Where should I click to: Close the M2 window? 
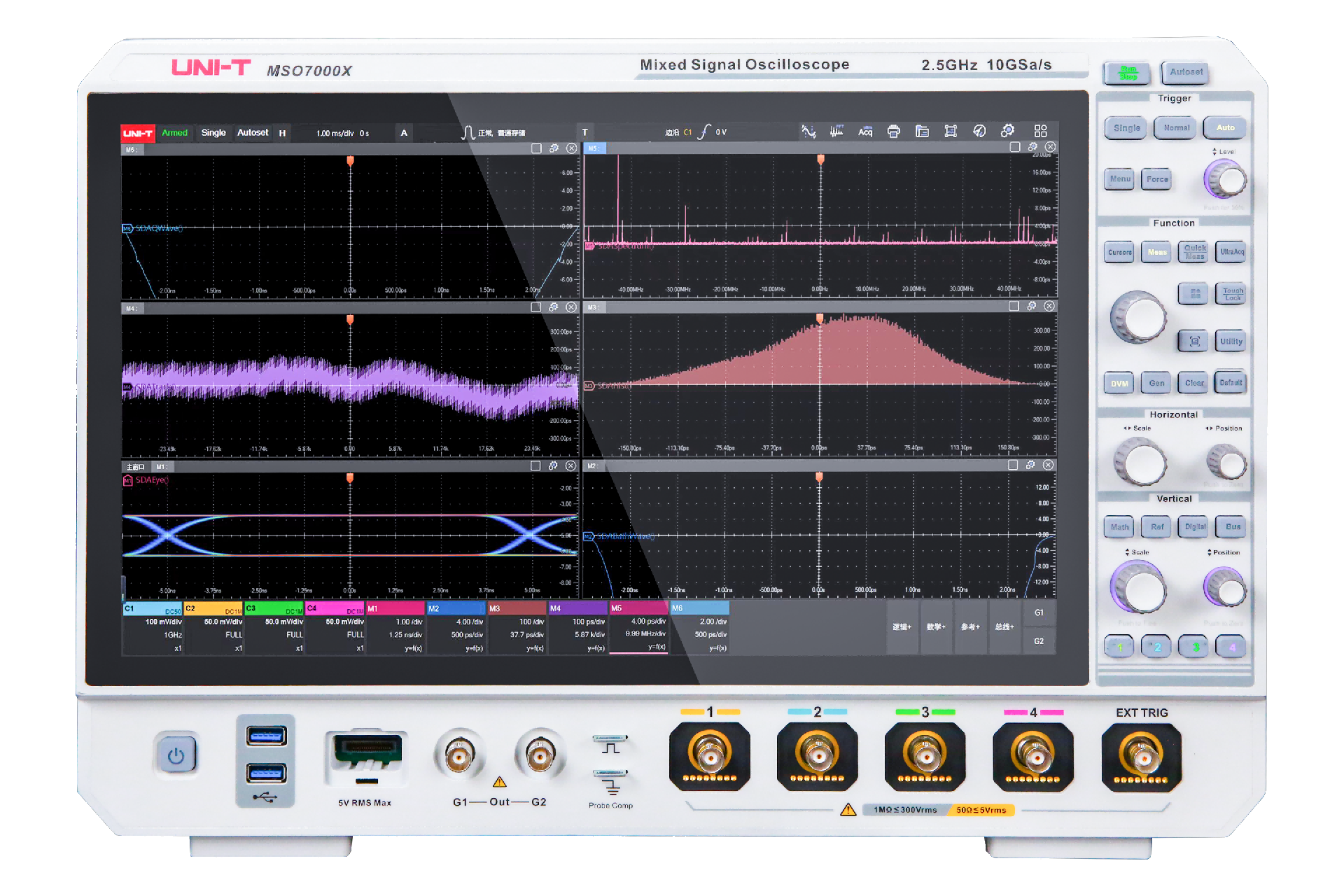point(1049,465)
